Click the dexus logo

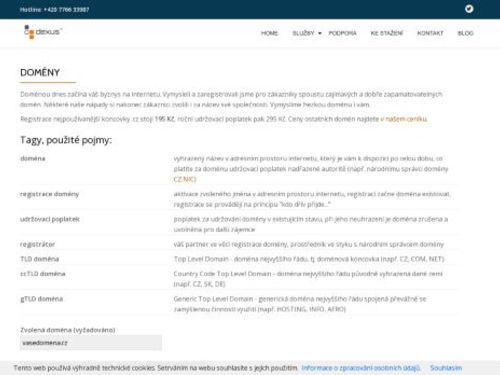[43, 32]
